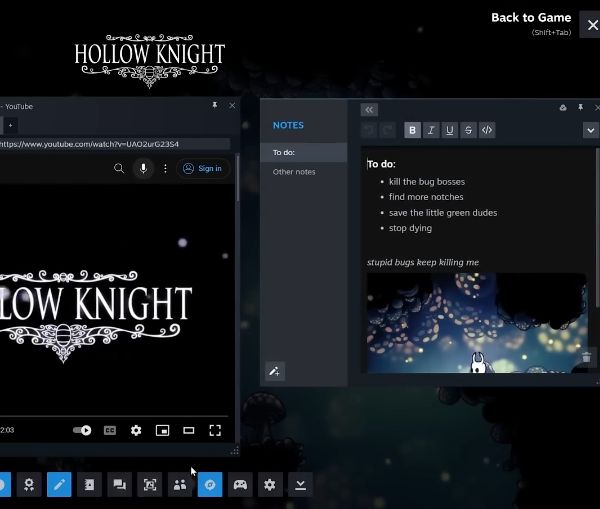The height and width of the screenshot is (509, 600).
Task: Toggle bold formatting in Notes
Action: (413, 130)
